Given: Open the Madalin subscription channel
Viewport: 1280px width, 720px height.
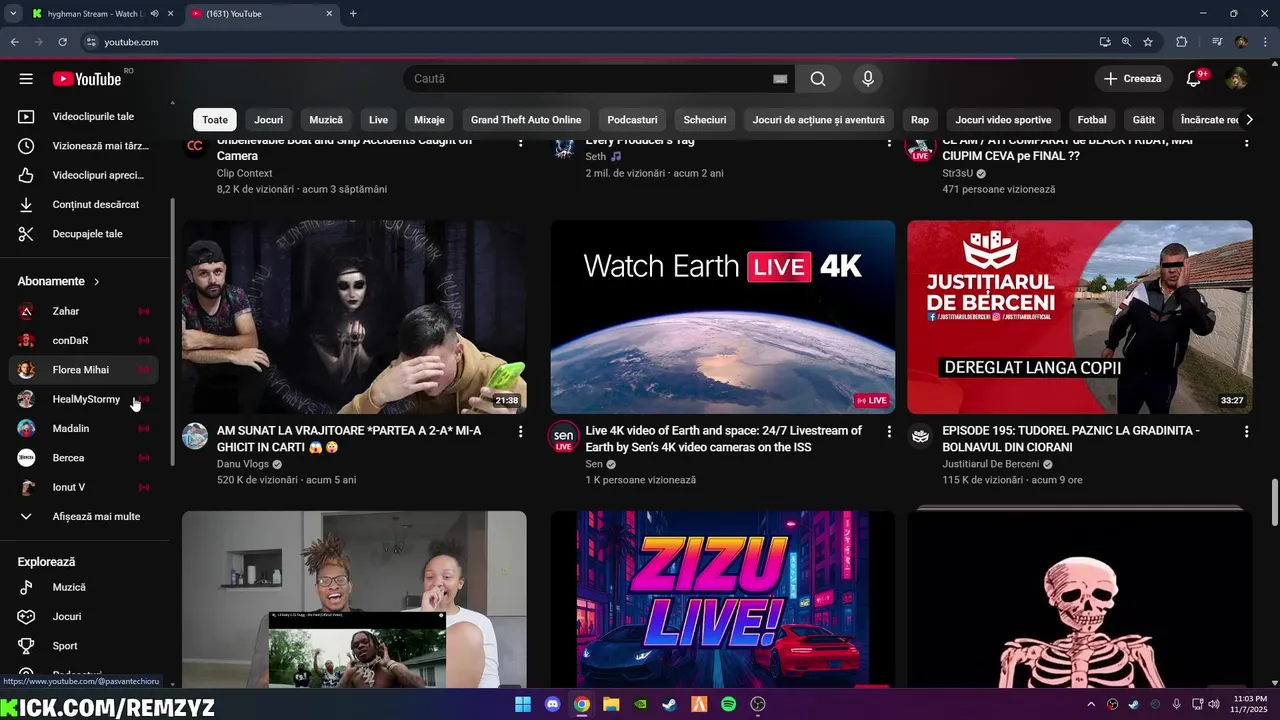Looking at the screenshot, I should click(83, 428).
